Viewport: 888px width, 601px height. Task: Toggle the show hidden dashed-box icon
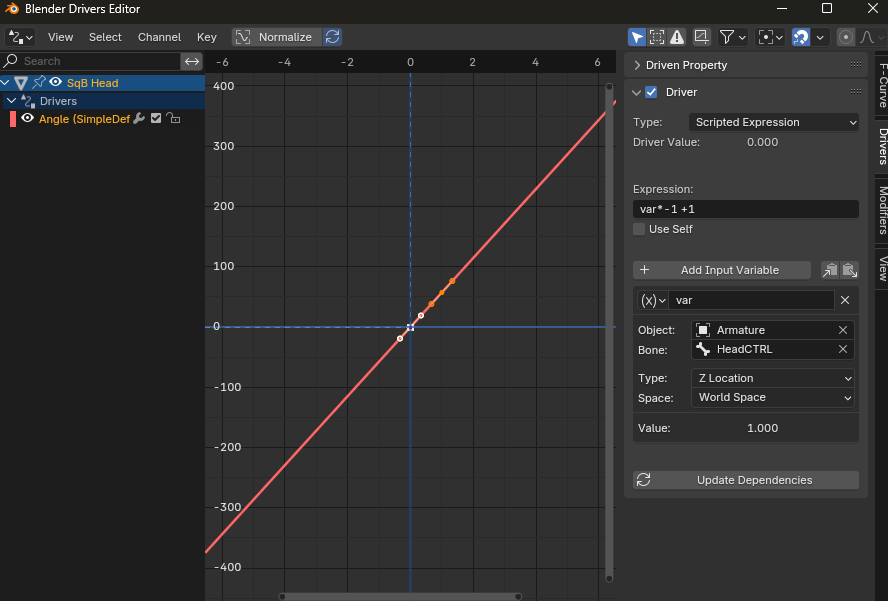click(657, 37)
